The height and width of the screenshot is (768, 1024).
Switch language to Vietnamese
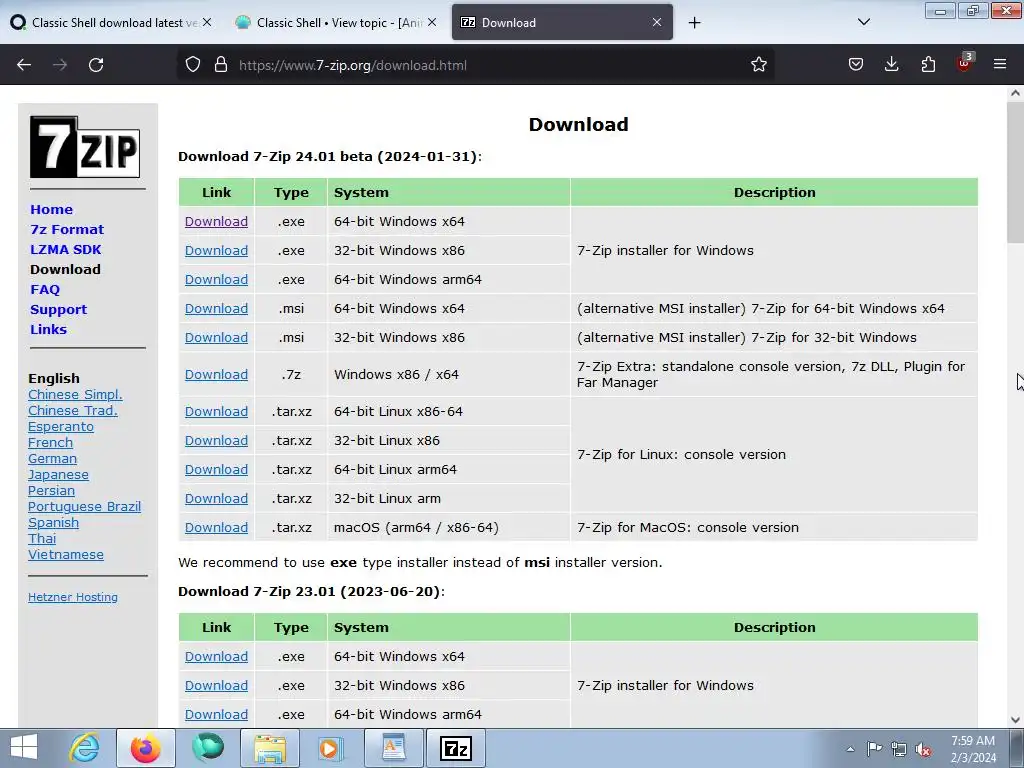click(x=65, y=554)
